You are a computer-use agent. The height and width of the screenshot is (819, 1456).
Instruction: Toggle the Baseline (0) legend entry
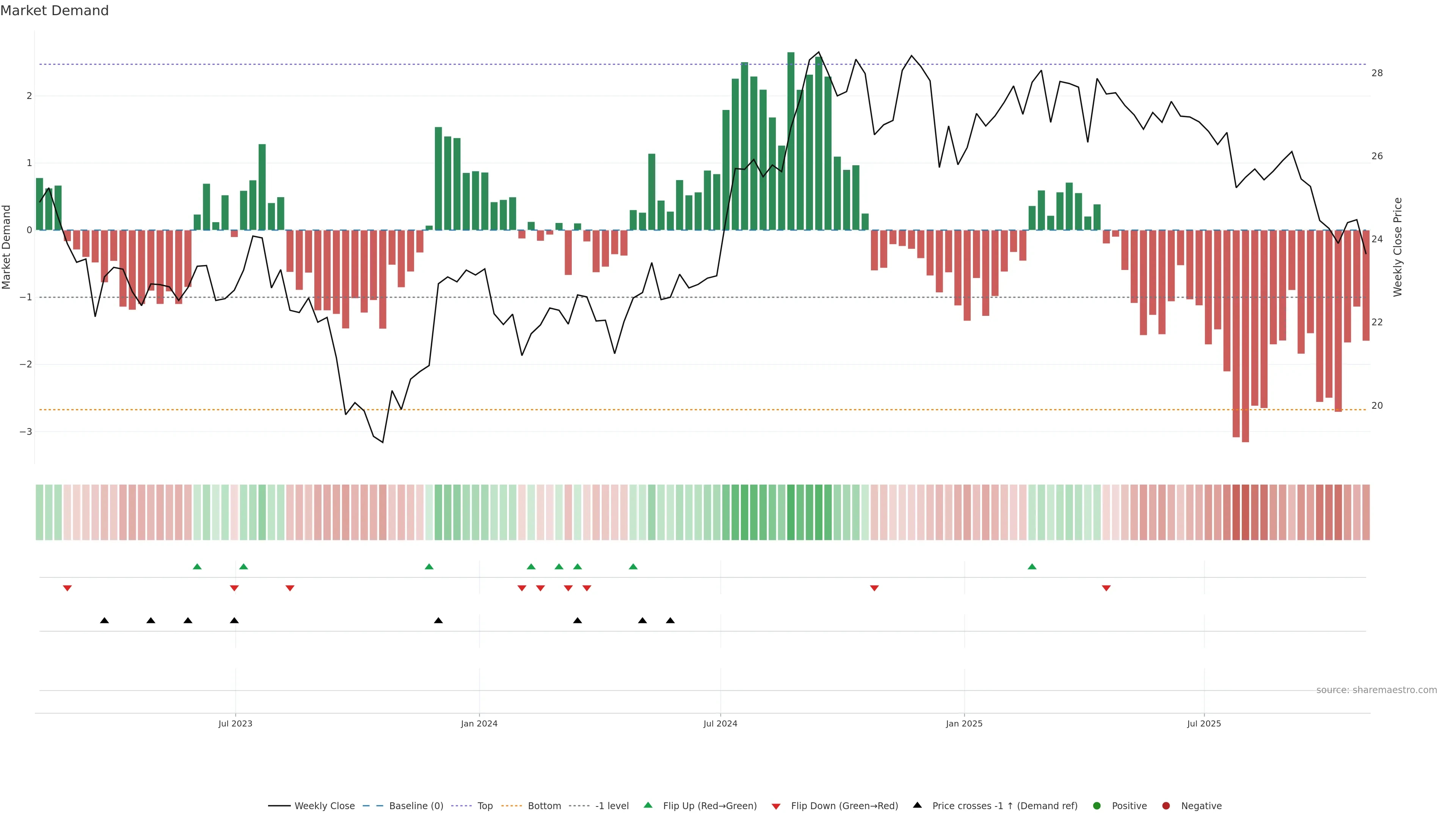pyautogui.click(x=416, y=805)
